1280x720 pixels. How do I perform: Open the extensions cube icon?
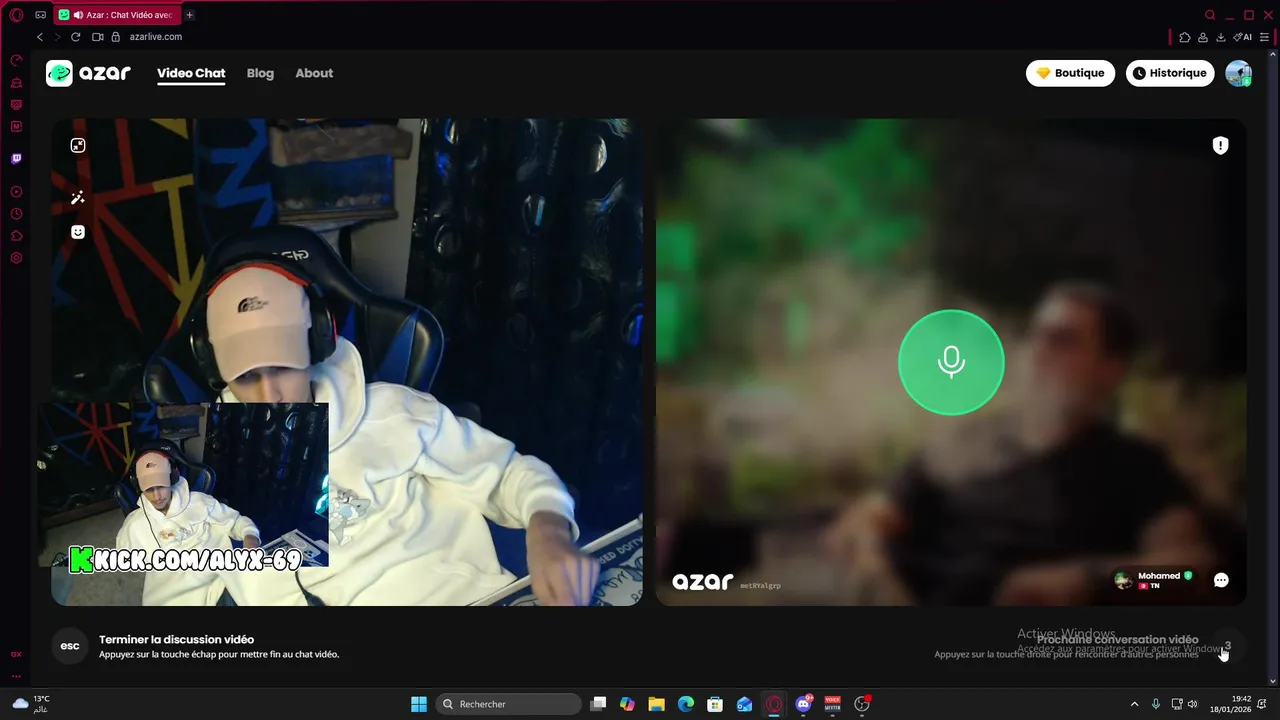[1185, 37]
